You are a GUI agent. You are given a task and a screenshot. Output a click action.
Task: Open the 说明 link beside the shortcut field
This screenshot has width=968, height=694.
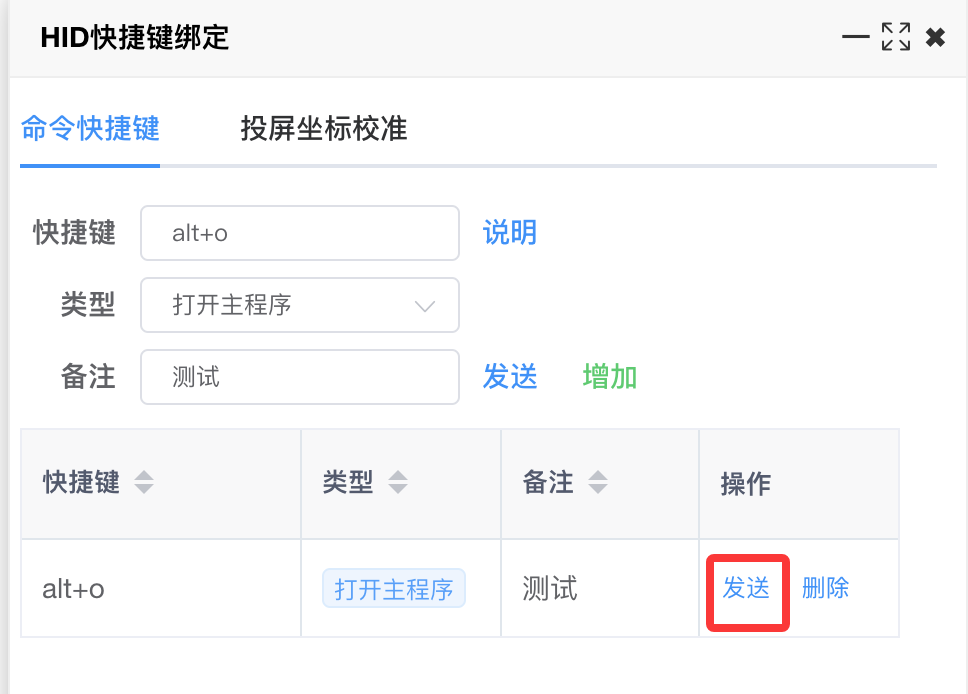click(510, 233)
